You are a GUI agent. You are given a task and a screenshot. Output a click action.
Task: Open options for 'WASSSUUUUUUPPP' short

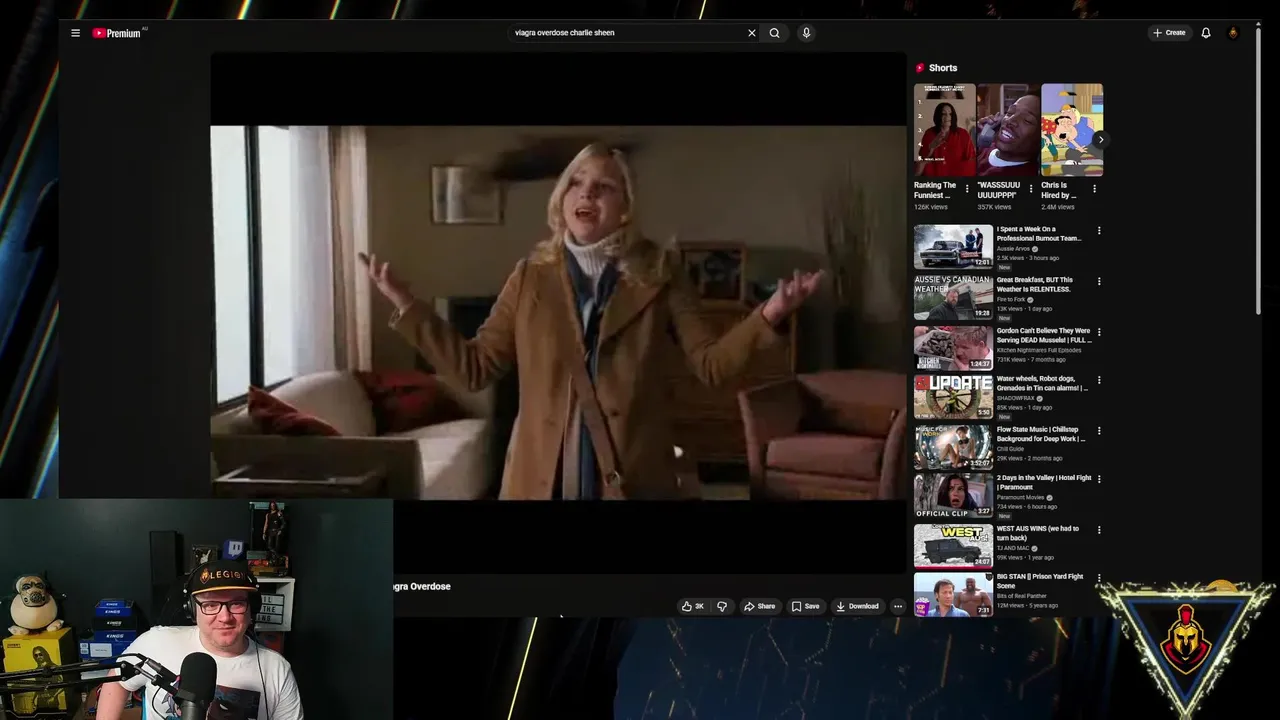pos(1031,189)
